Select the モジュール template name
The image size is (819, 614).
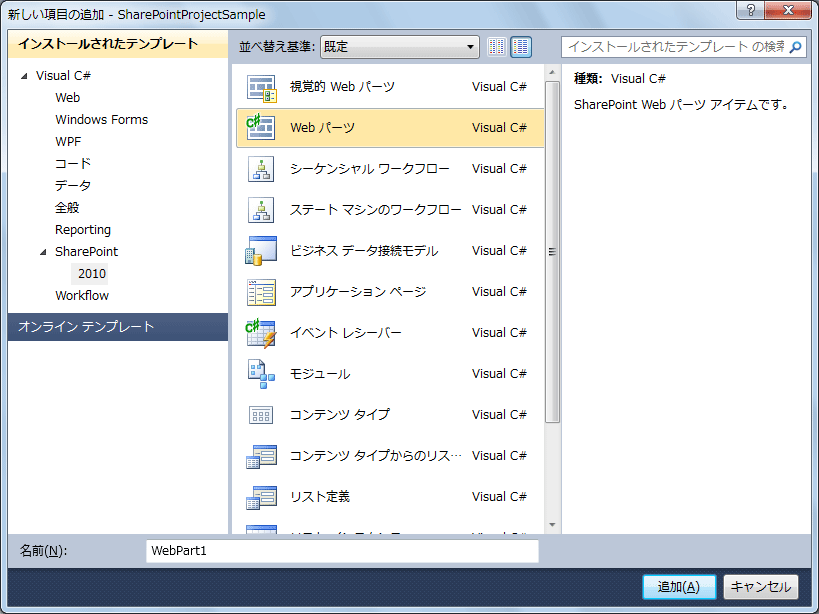pyautogui.click(x=320, y=374)
